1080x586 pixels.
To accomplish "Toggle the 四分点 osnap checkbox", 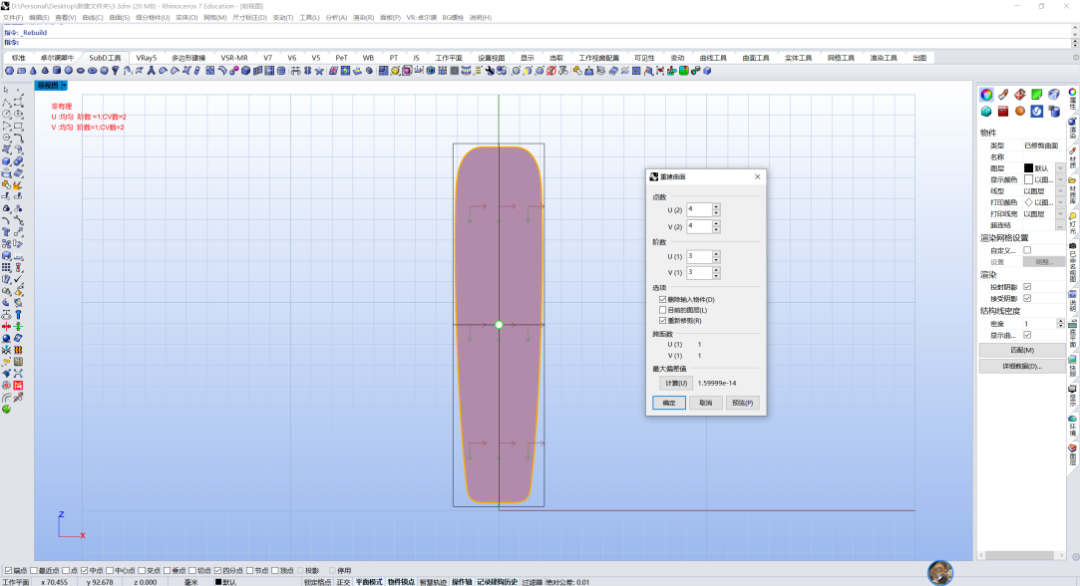I will (x=218, y=571).
